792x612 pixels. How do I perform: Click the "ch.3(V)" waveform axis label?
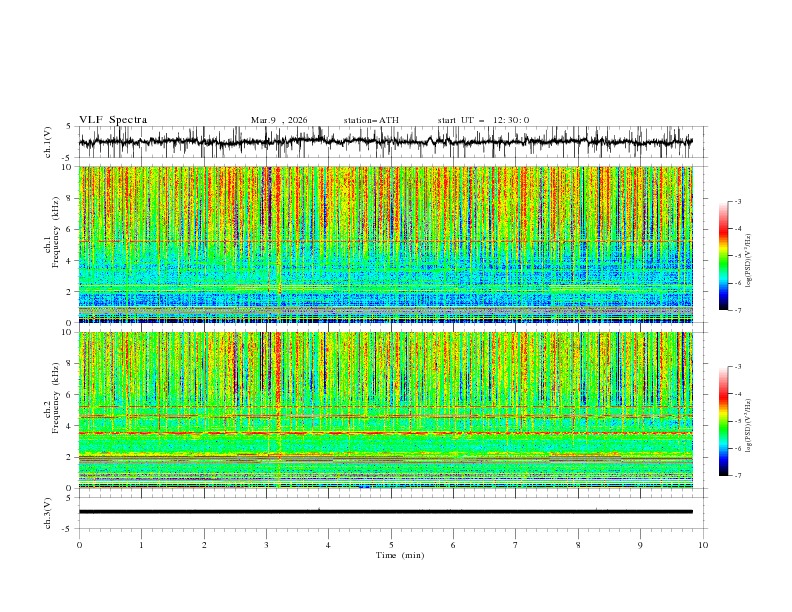pyautogui.click(x=48, y=513)
